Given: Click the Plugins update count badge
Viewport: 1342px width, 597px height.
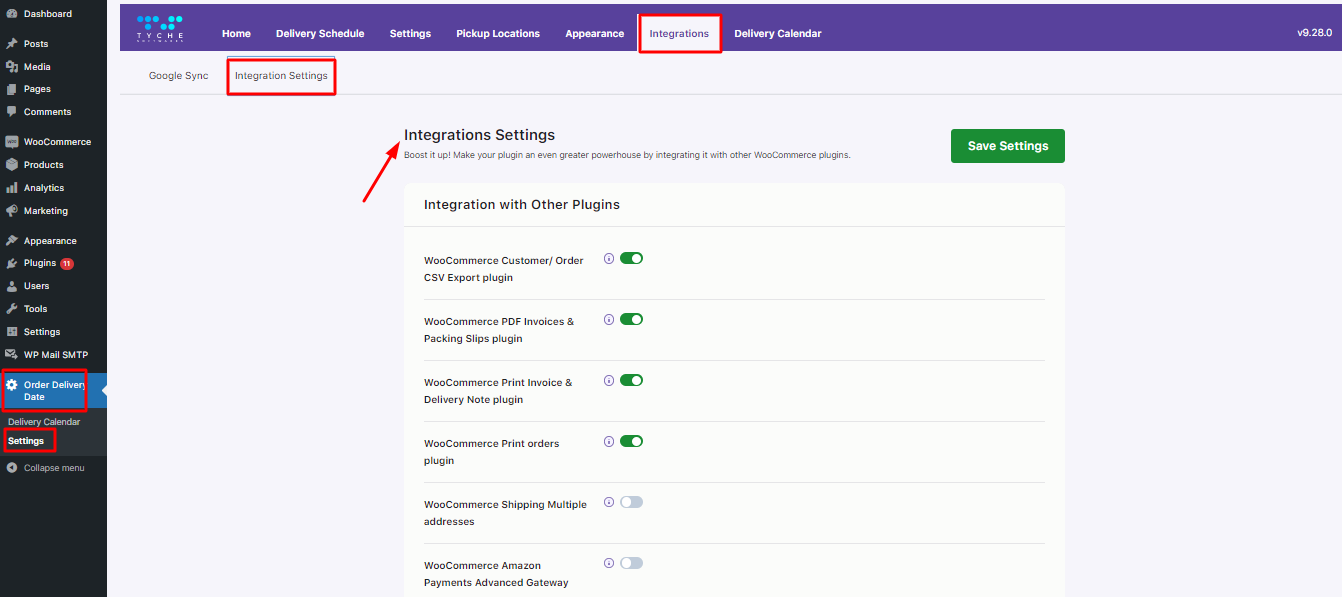Looking at the screenshot, I should (67, 264).
